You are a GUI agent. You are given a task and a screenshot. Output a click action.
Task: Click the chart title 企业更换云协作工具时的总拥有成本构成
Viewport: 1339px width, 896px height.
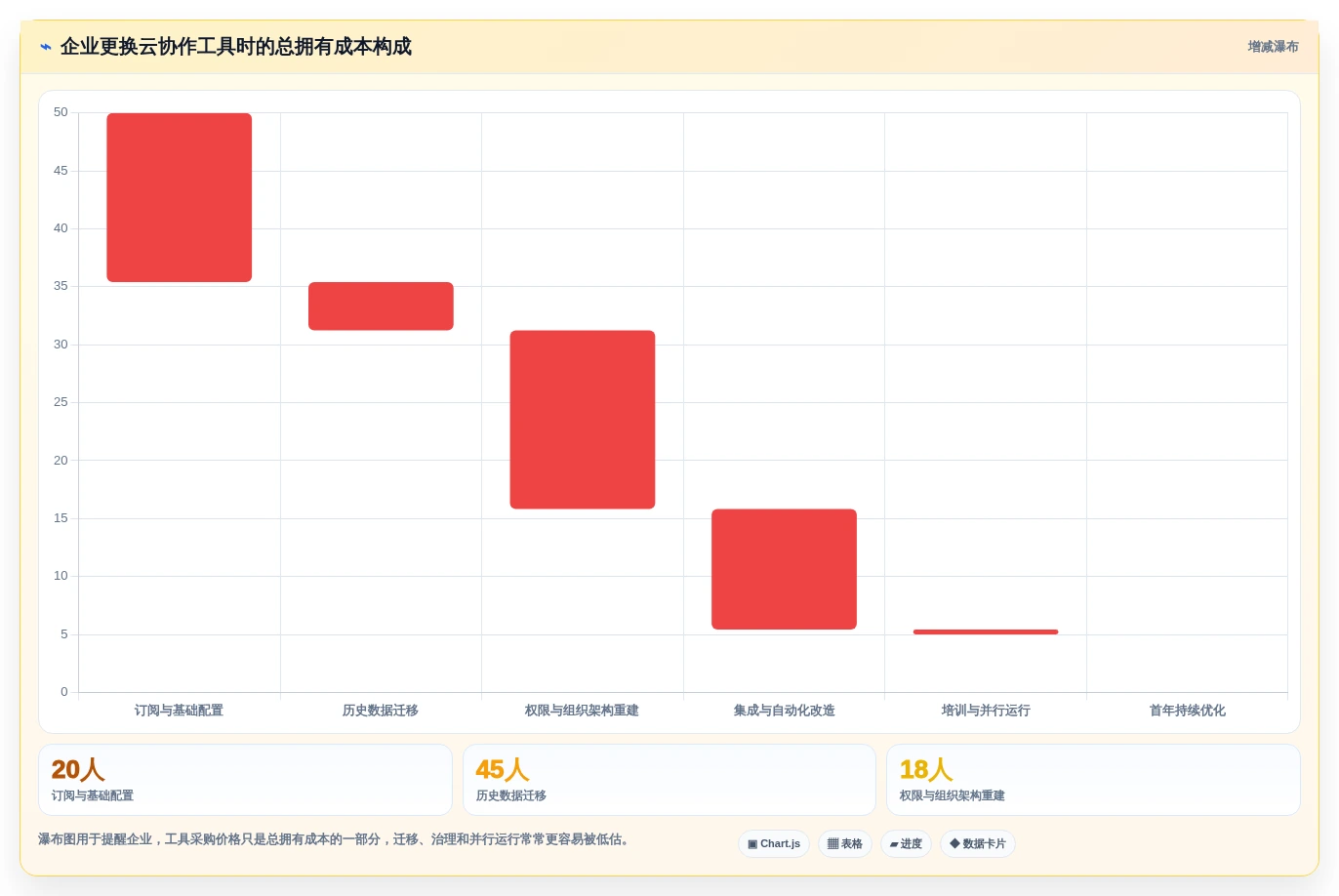[236, 47]
